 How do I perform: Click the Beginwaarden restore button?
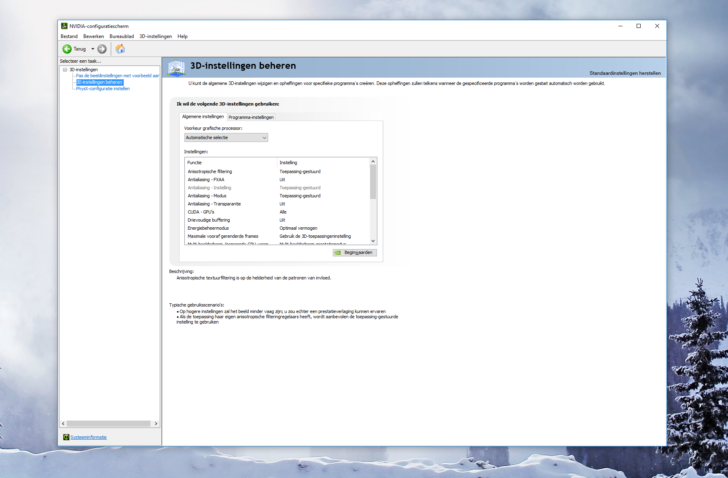(x=355, y=253)
